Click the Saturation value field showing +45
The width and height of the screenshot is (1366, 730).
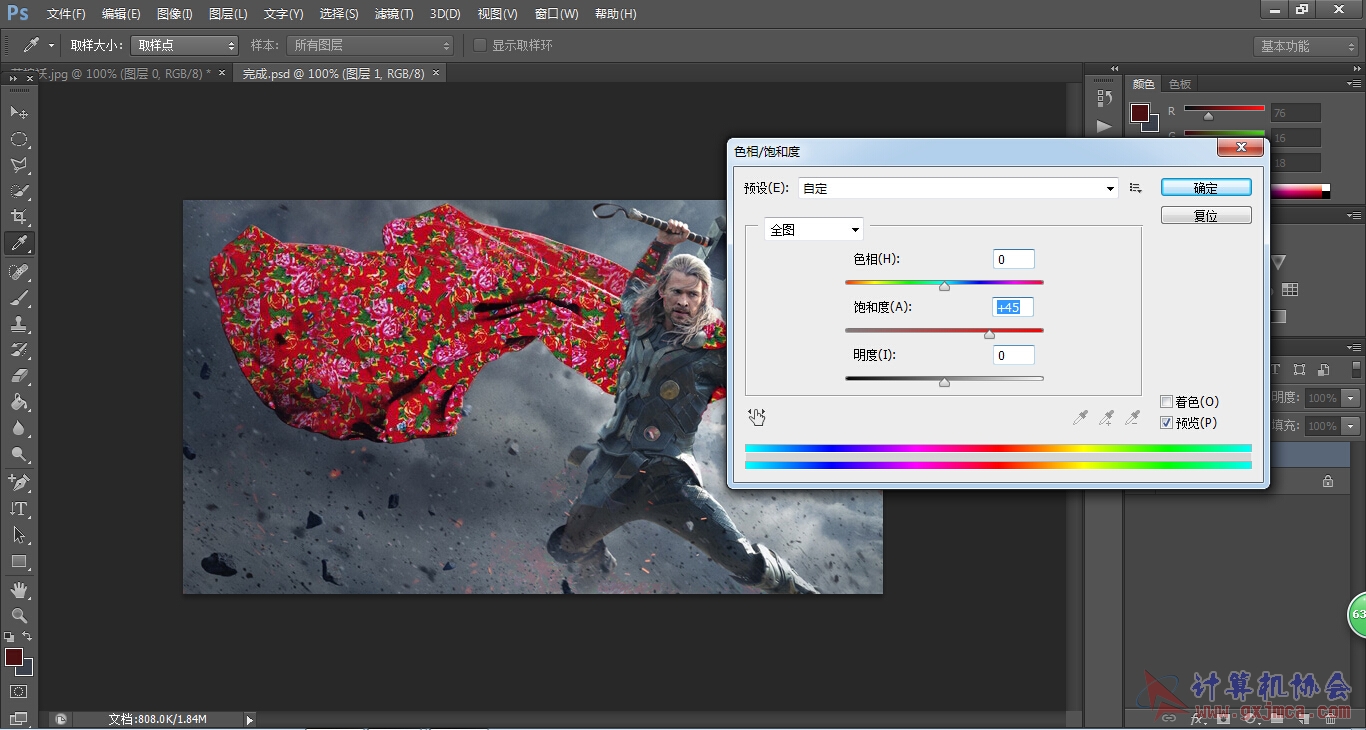tap(1013, 308)
